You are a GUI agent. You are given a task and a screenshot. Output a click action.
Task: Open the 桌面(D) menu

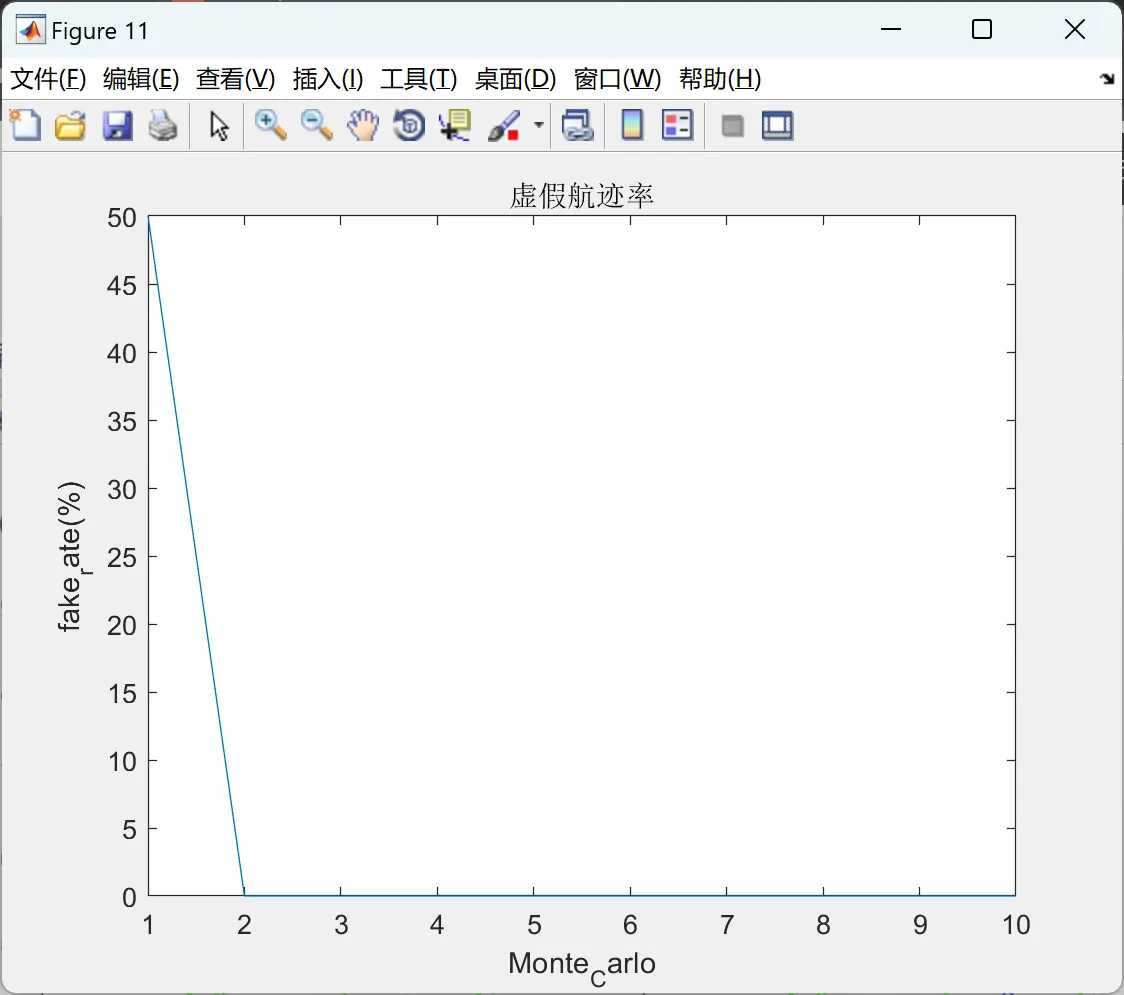515,79
